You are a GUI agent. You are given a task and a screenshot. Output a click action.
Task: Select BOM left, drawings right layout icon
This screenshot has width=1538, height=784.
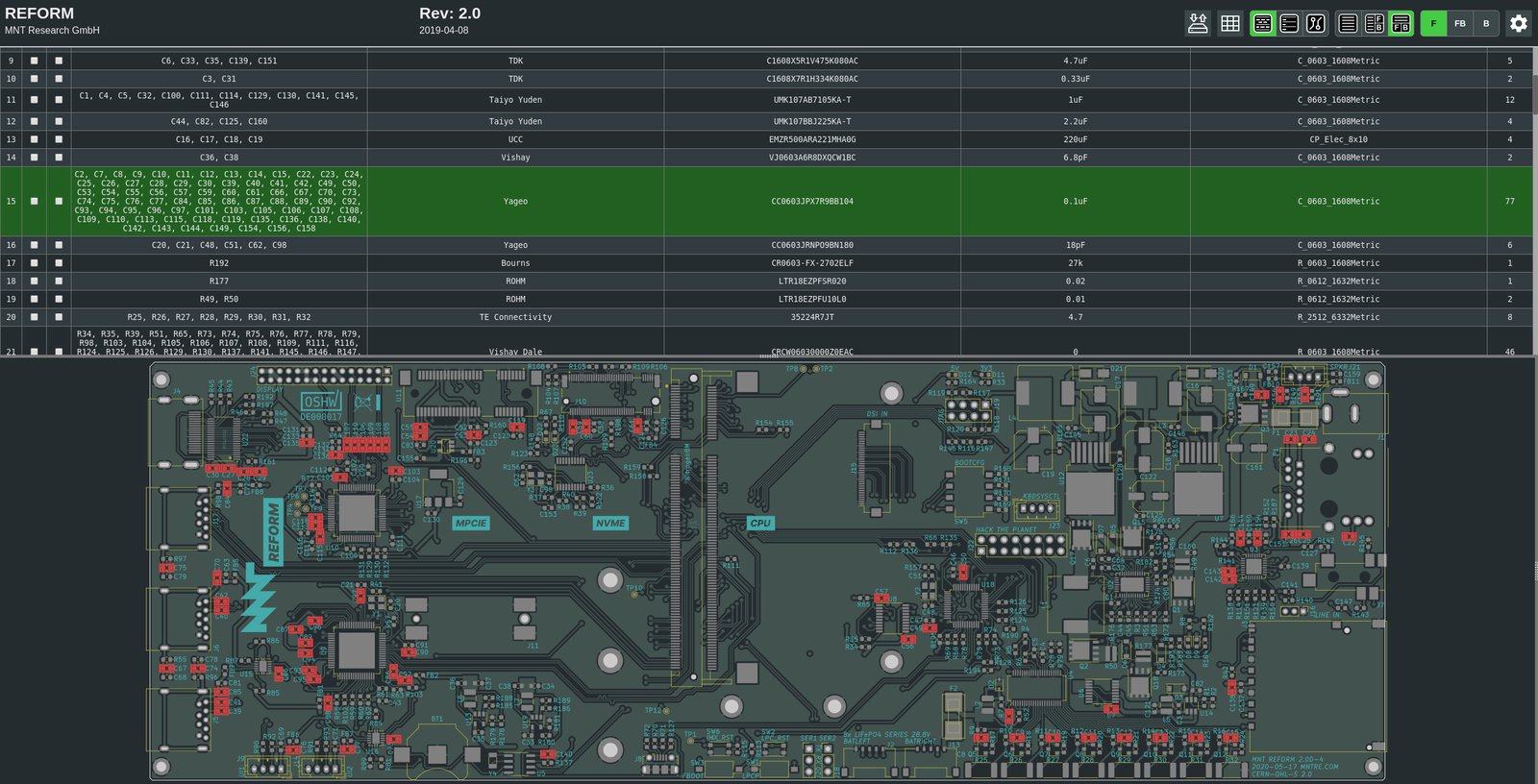1375,23
